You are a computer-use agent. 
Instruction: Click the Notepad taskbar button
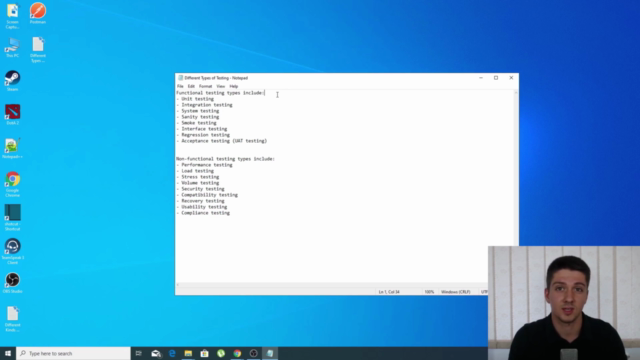(x=270, y=353)
